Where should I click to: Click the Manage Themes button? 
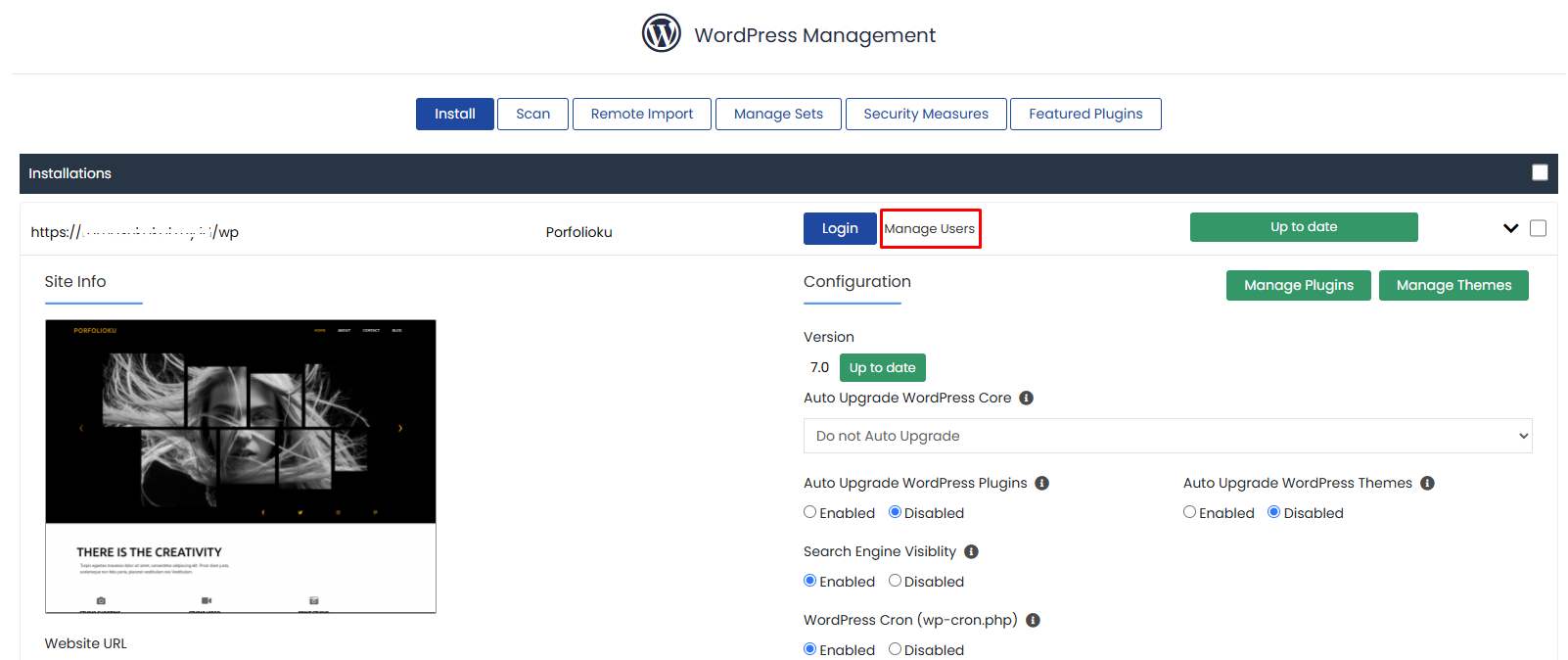[x=1453, y=285]
